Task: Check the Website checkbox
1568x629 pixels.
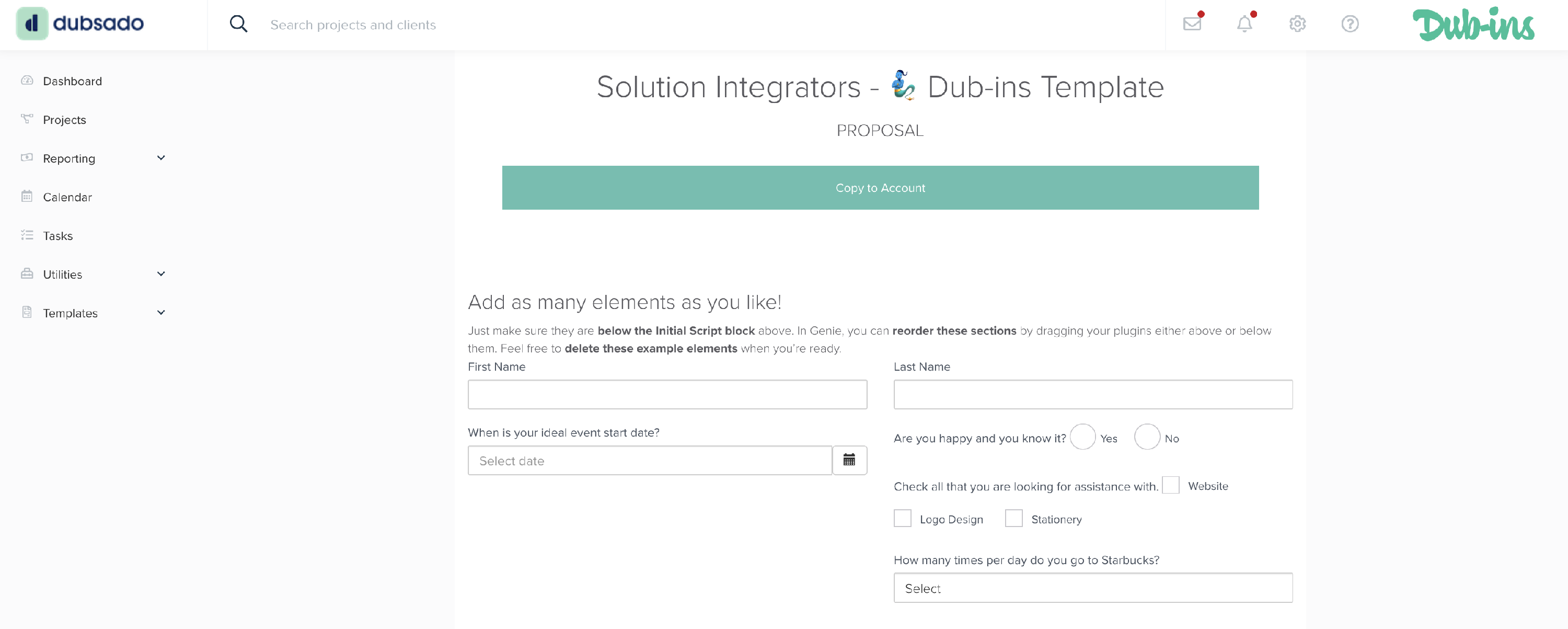Action: click(1171, 485)
